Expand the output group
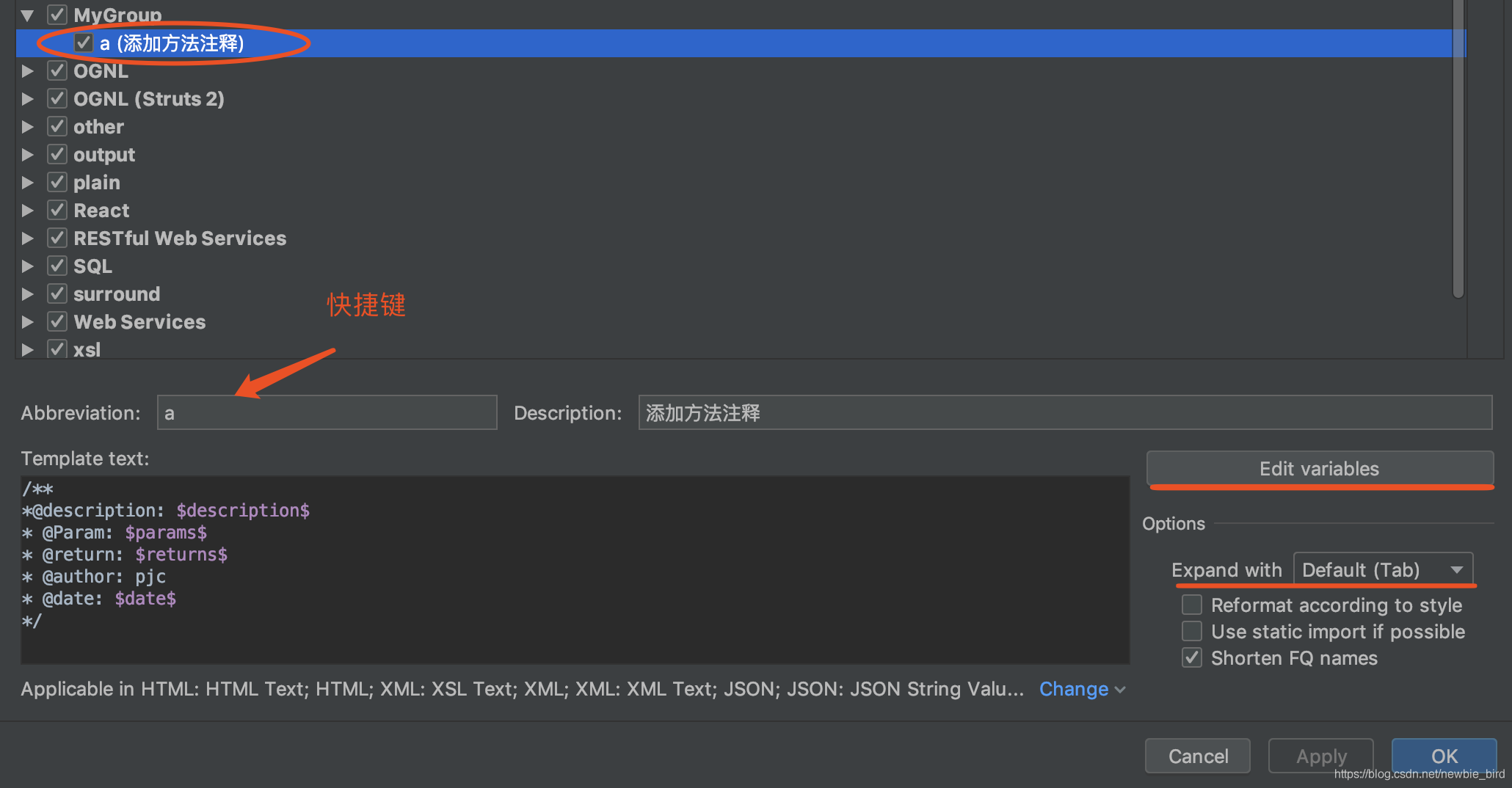1512x788 pixels. [x=28, y=155]
